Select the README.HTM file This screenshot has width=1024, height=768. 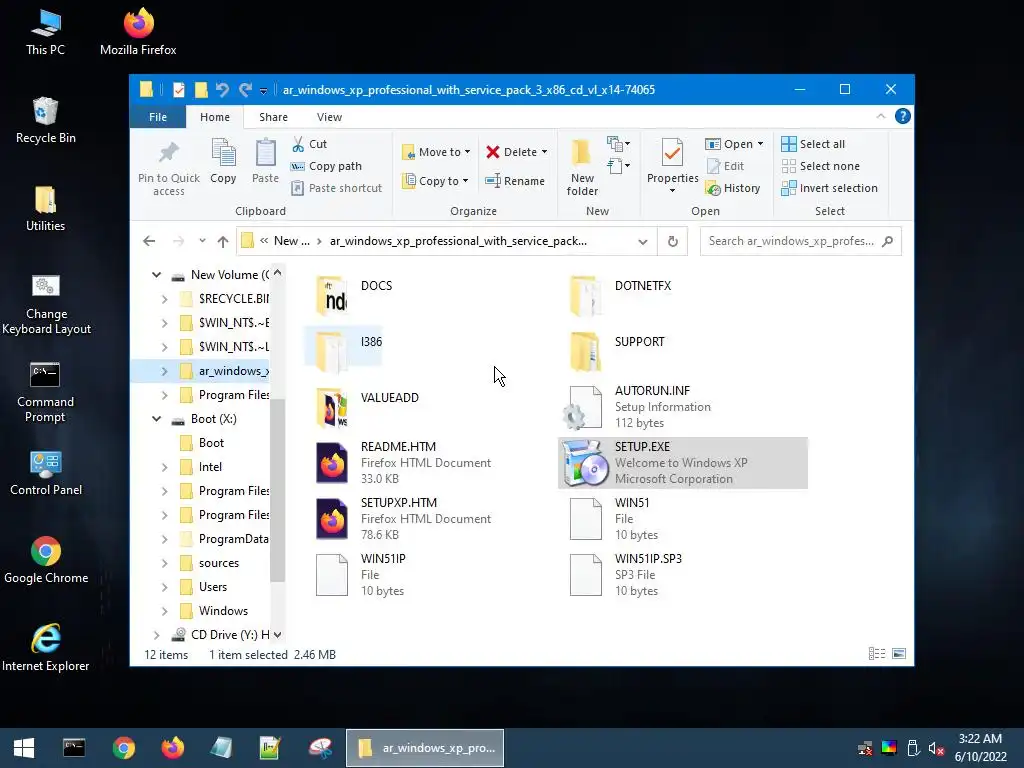[429, 462]
